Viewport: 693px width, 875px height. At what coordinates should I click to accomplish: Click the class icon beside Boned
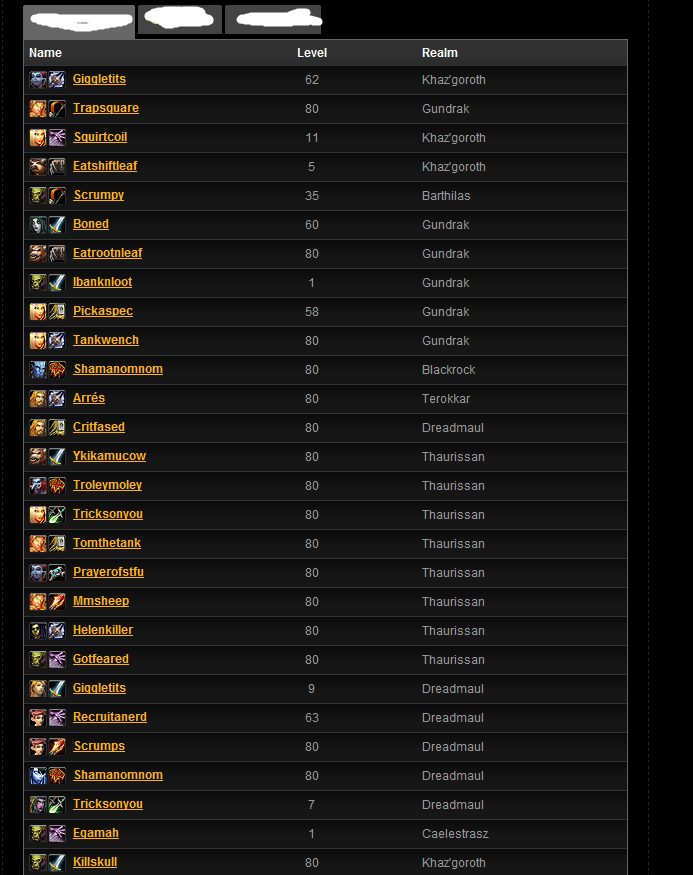click(57, 224)
